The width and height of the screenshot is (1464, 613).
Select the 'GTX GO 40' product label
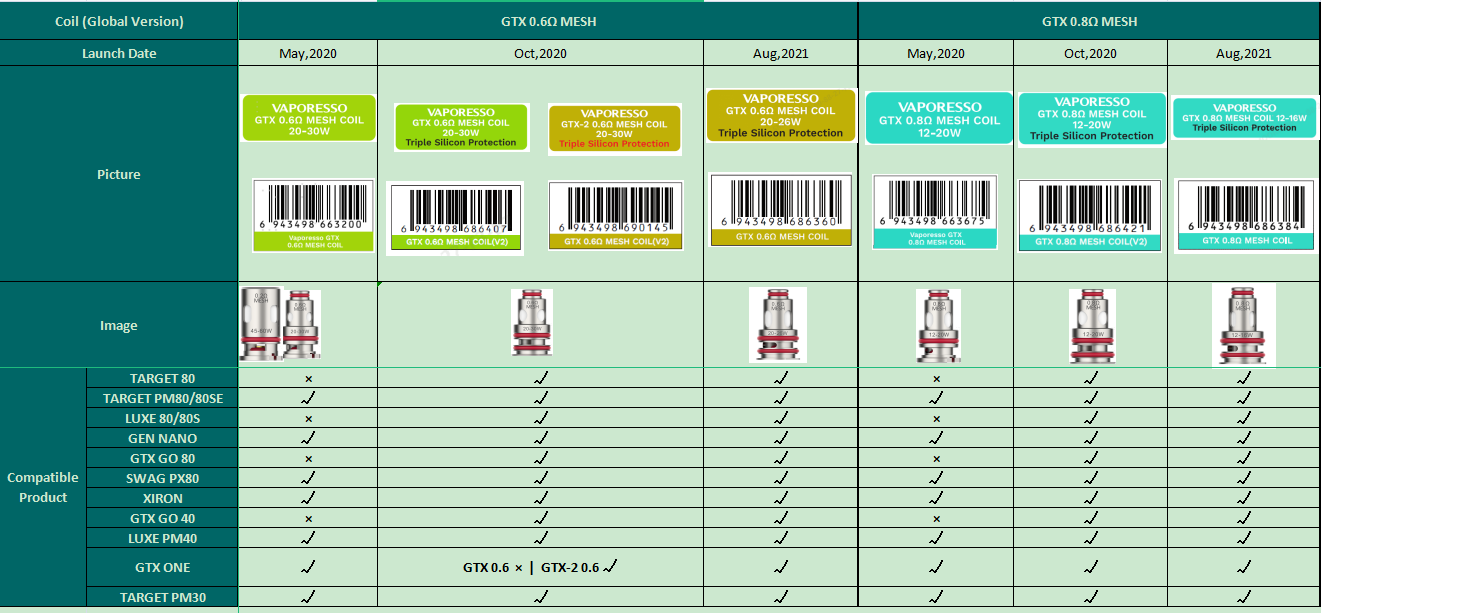coord(163,518)
